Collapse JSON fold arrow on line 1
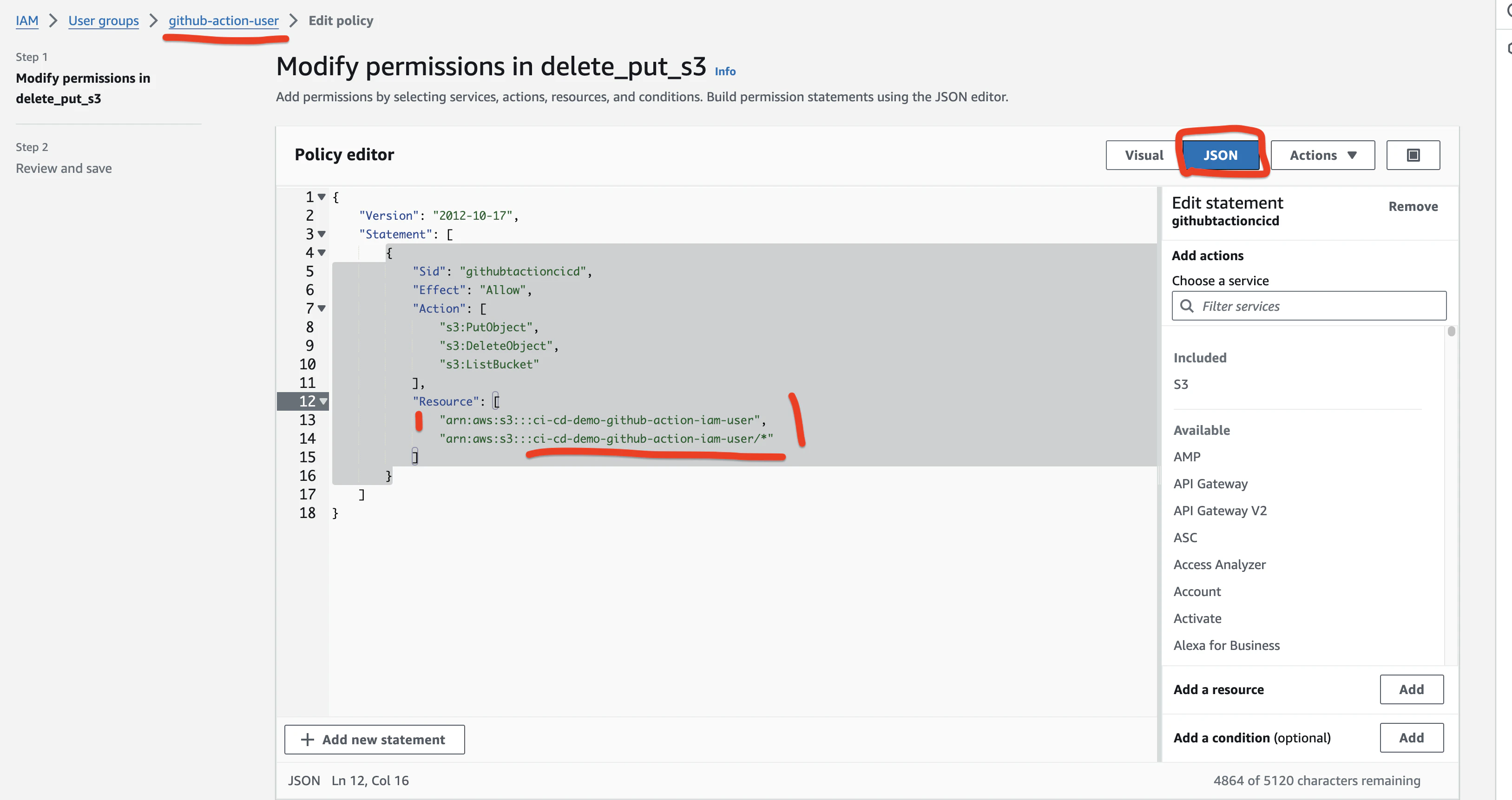The height and width of the screenshot is (800, 1512). click(x=322, y=197)
